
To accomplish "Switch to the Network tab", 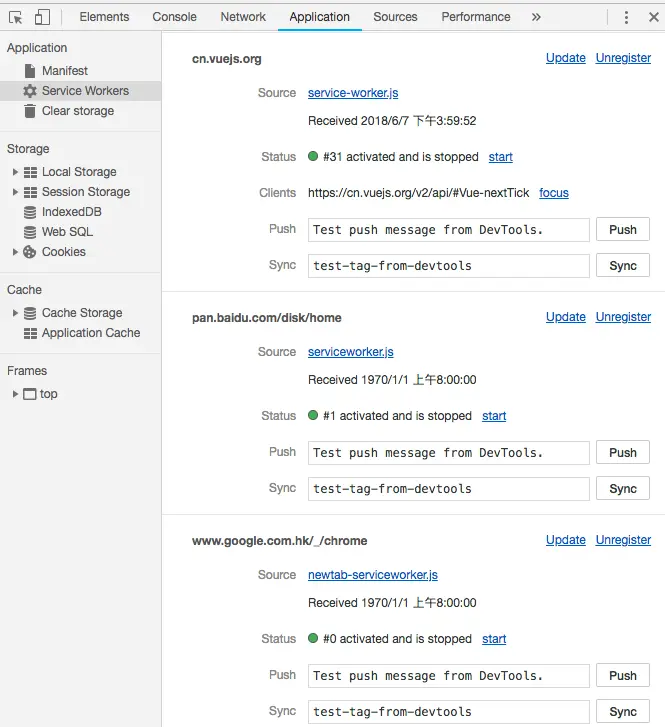I will (x=243, y=17).
